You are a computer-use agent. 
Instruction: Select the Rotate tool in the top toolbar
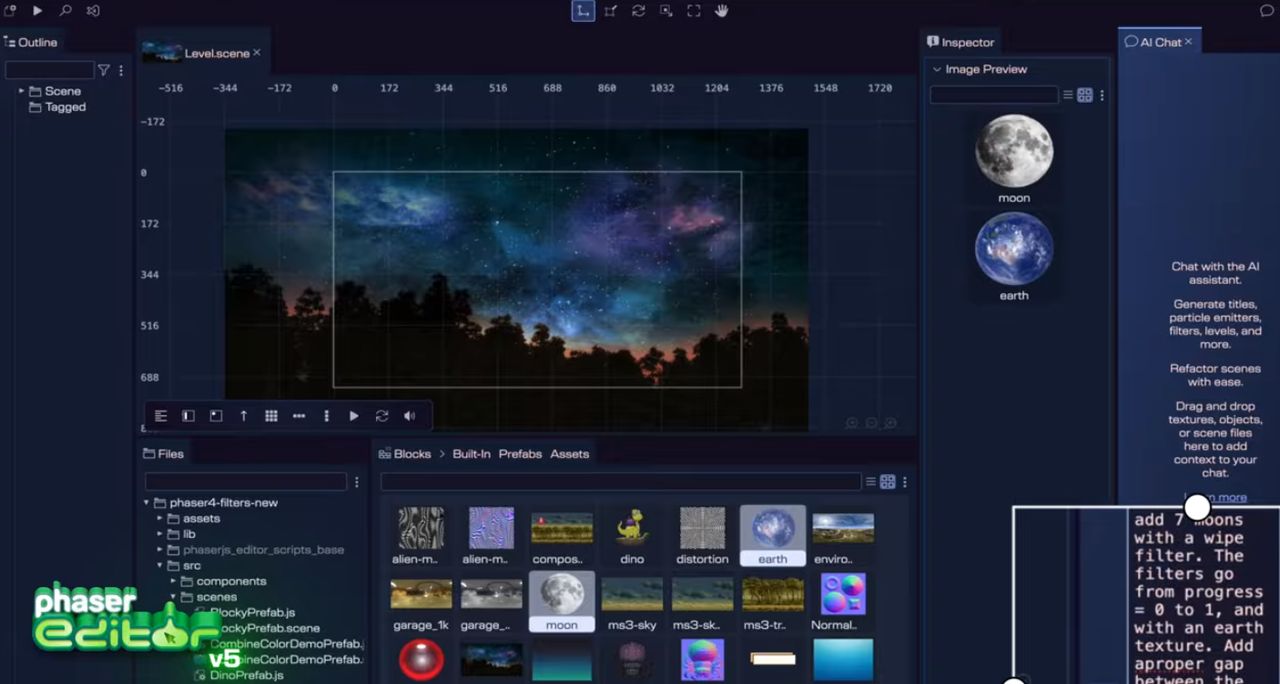pyautogui.click(x=638, y=11)
